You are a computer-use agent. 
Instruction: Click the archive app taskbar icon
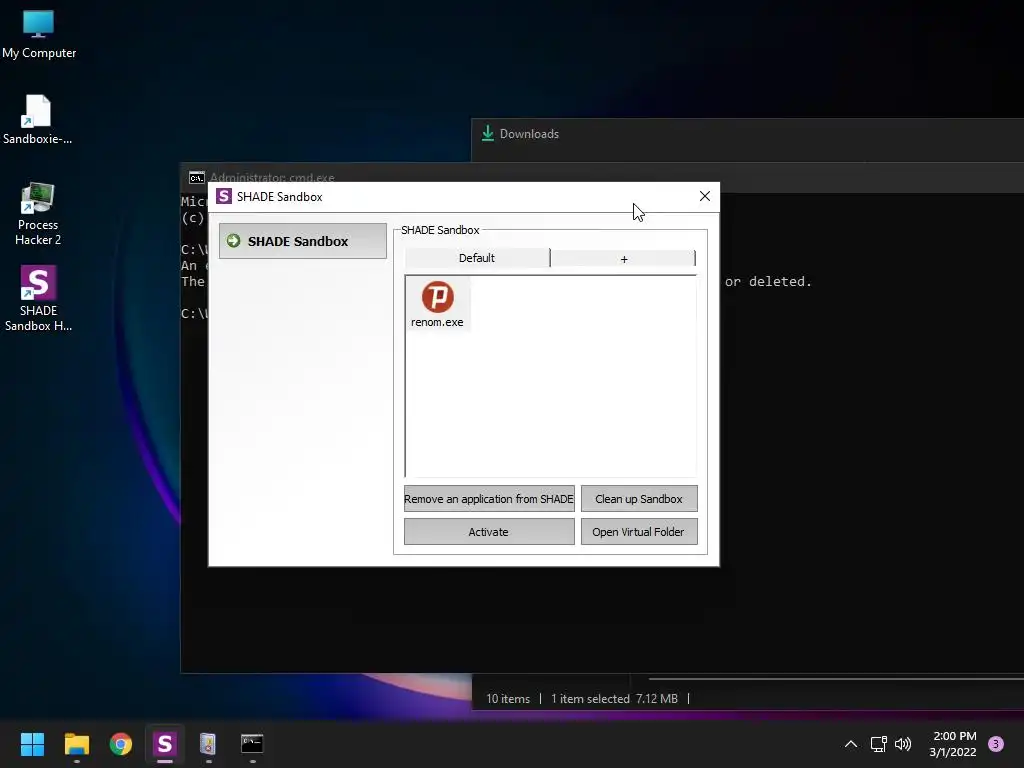coord(208,744)
